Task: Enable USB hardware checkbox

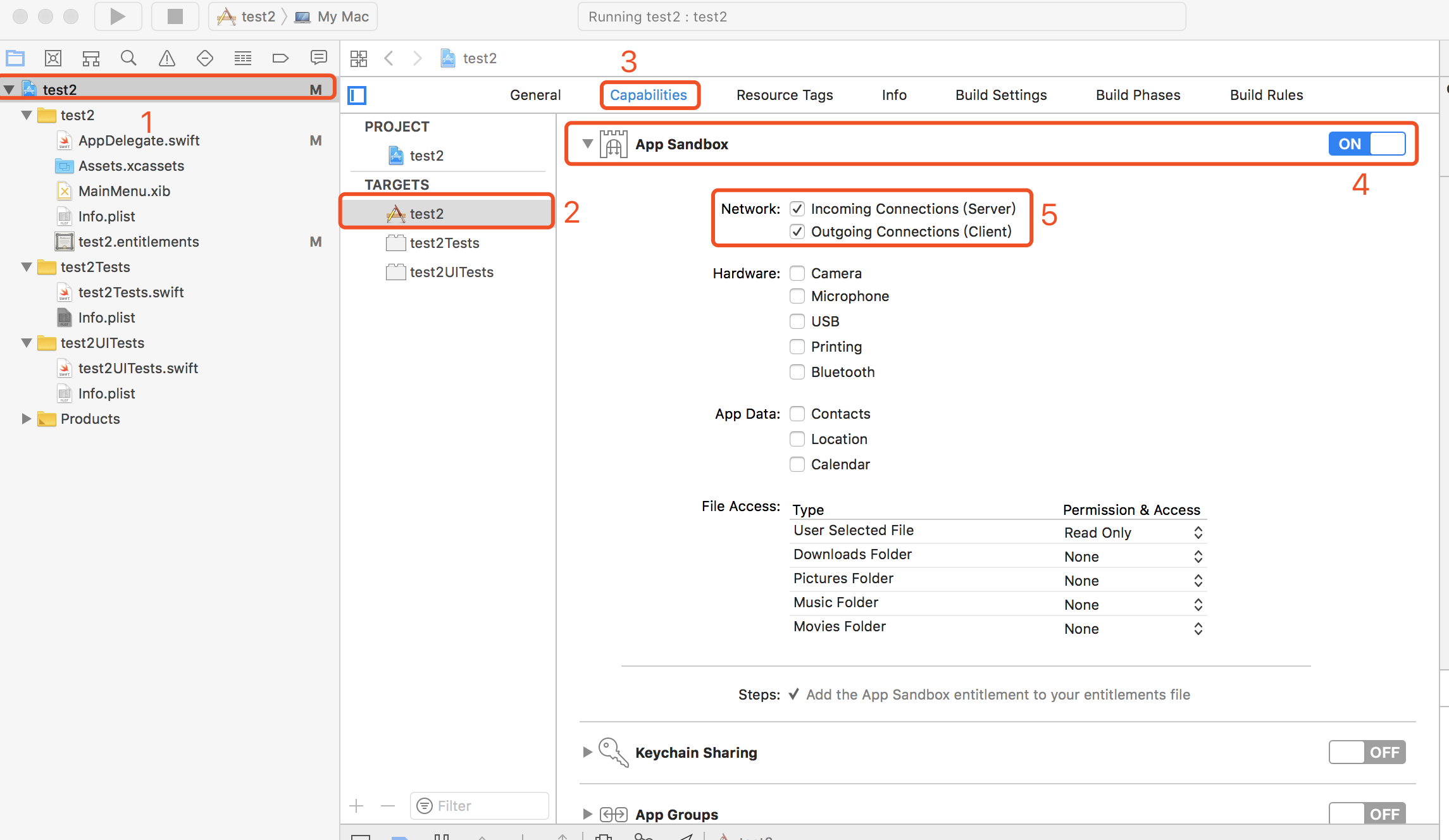Action: pos(797,321)
